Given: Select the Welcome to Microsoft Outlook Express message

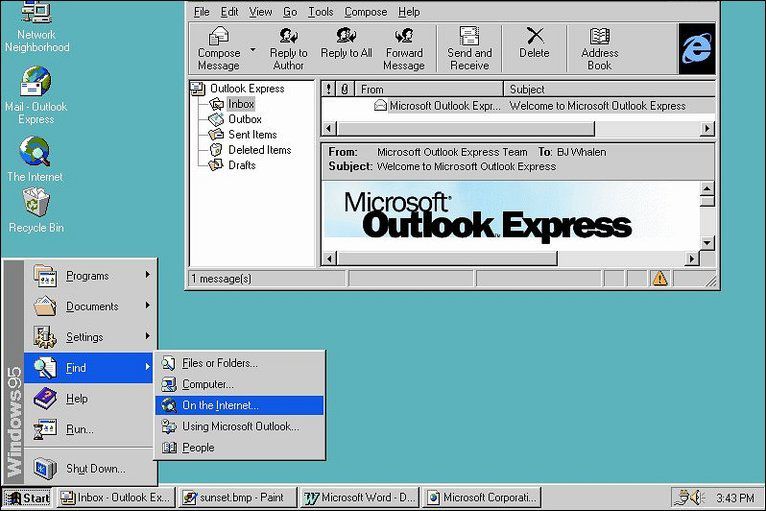Looking at the screenshot, I should point(518,106).
